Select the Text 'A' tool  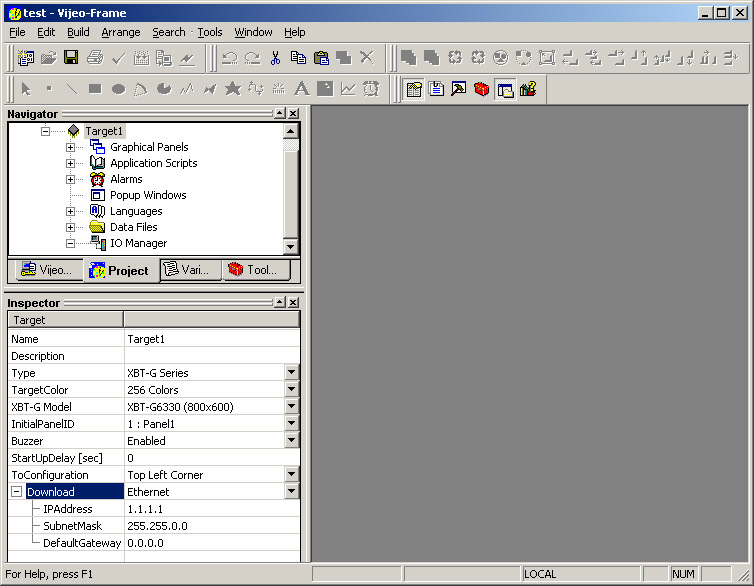[302, 88]
